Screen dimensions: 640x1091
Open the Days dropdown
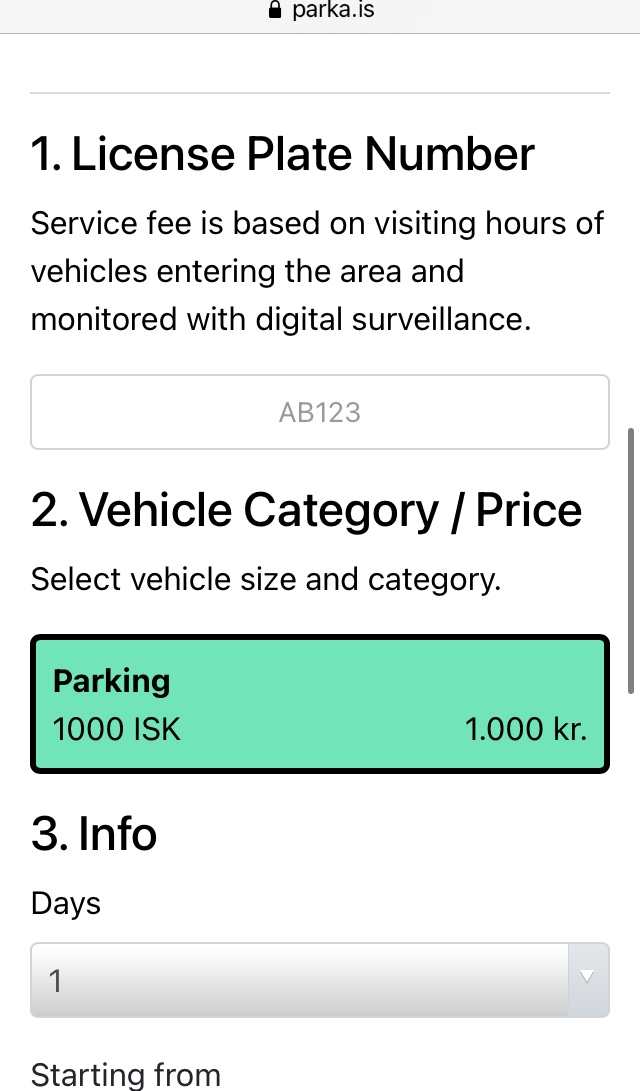pos(300,980)
